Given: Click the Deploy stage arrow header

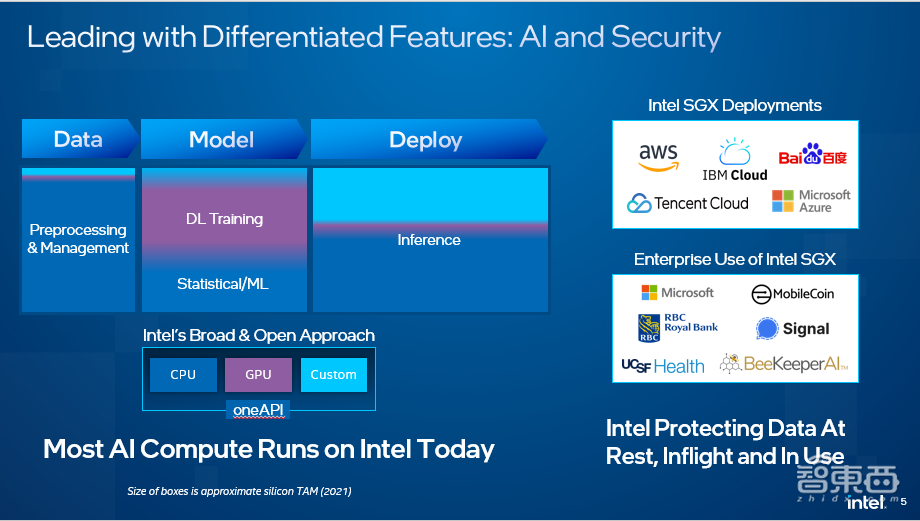Looking at the screenshot, I should [x=427, y=139].
